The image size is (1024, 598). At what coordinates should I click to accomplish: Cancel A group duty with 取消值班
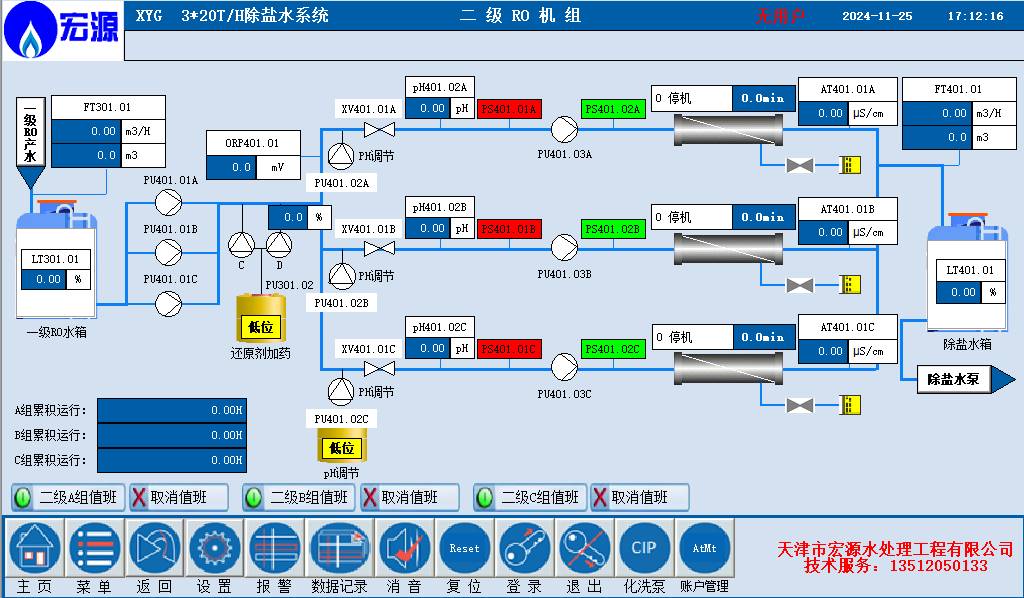tap(179, 497)
